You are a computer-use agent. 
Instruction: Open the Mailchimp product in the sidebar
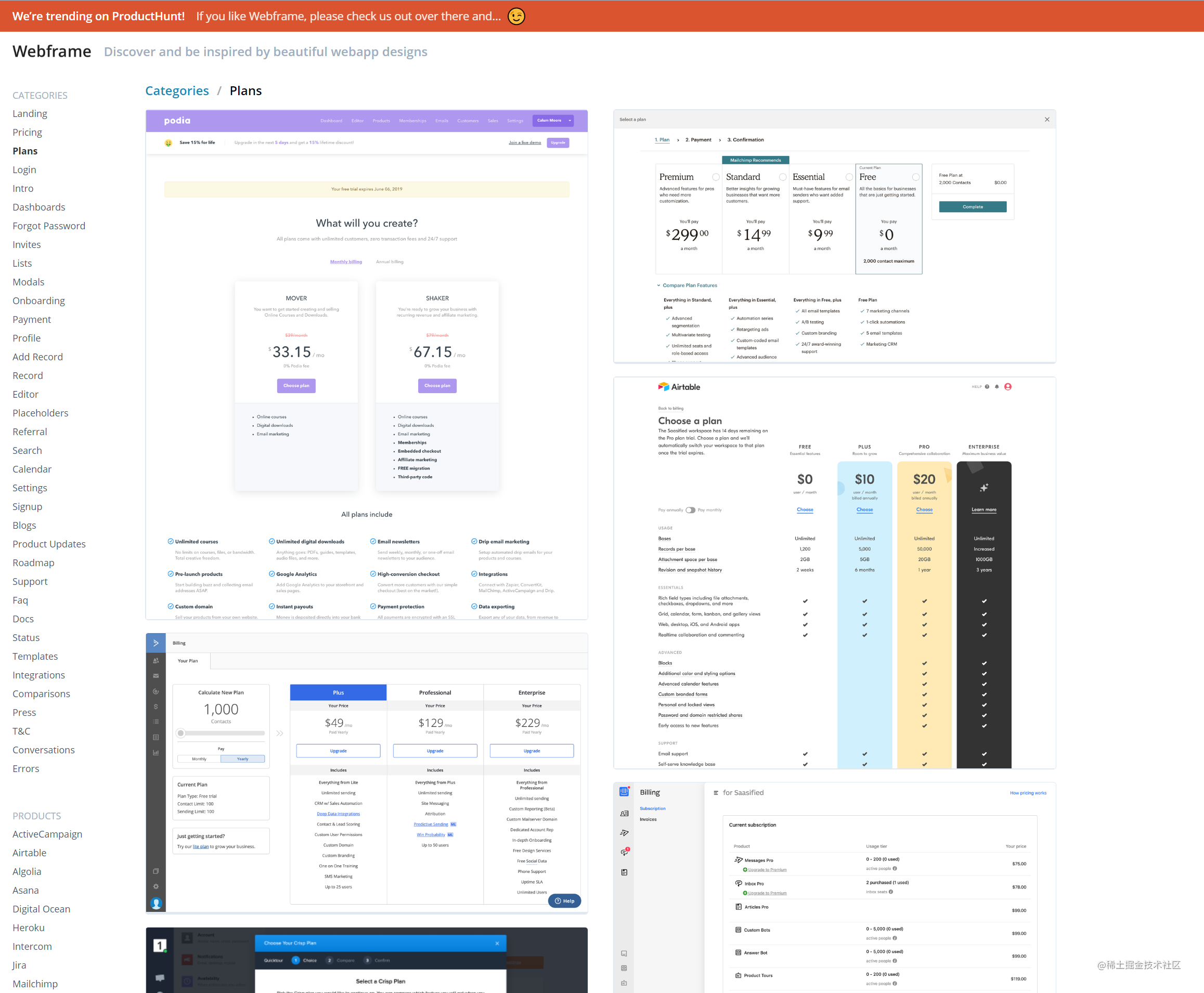click(35, 984)
